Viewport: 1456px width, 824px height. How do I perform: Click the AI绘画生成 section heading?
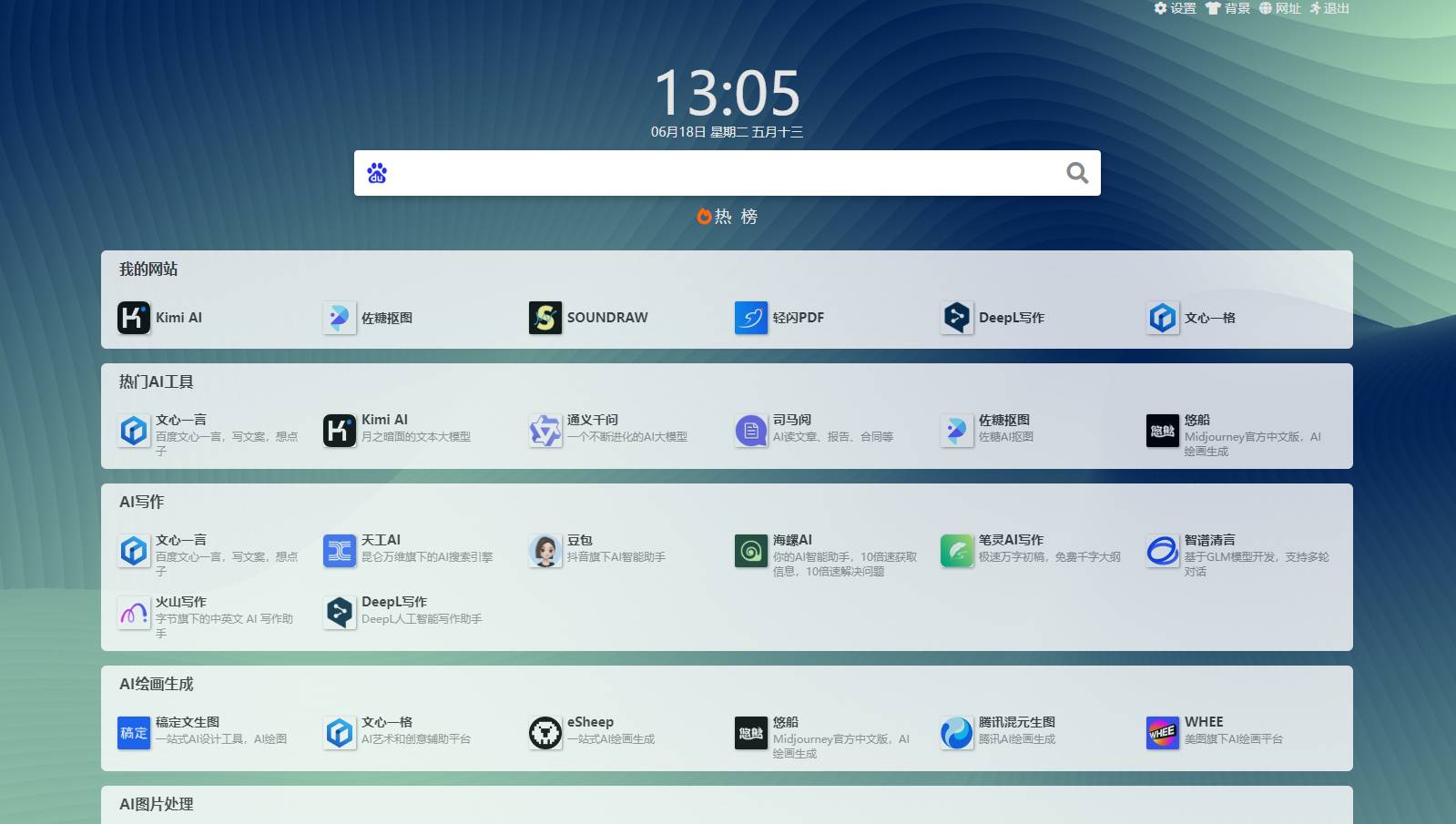[x=157, y=685]
